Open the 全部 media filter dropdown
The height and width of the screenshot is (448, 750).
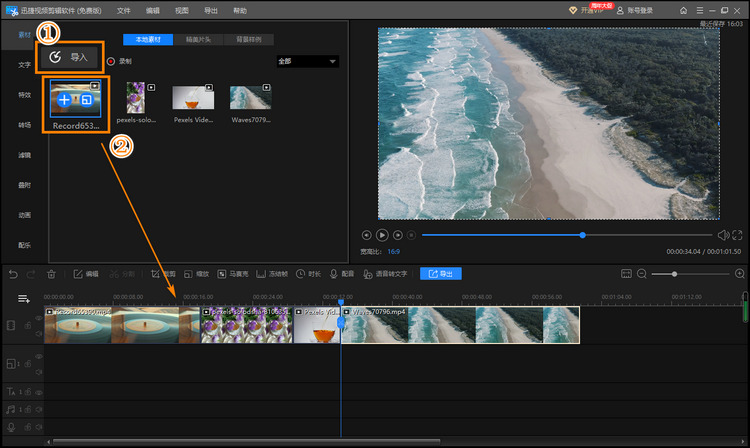point(308,61)
